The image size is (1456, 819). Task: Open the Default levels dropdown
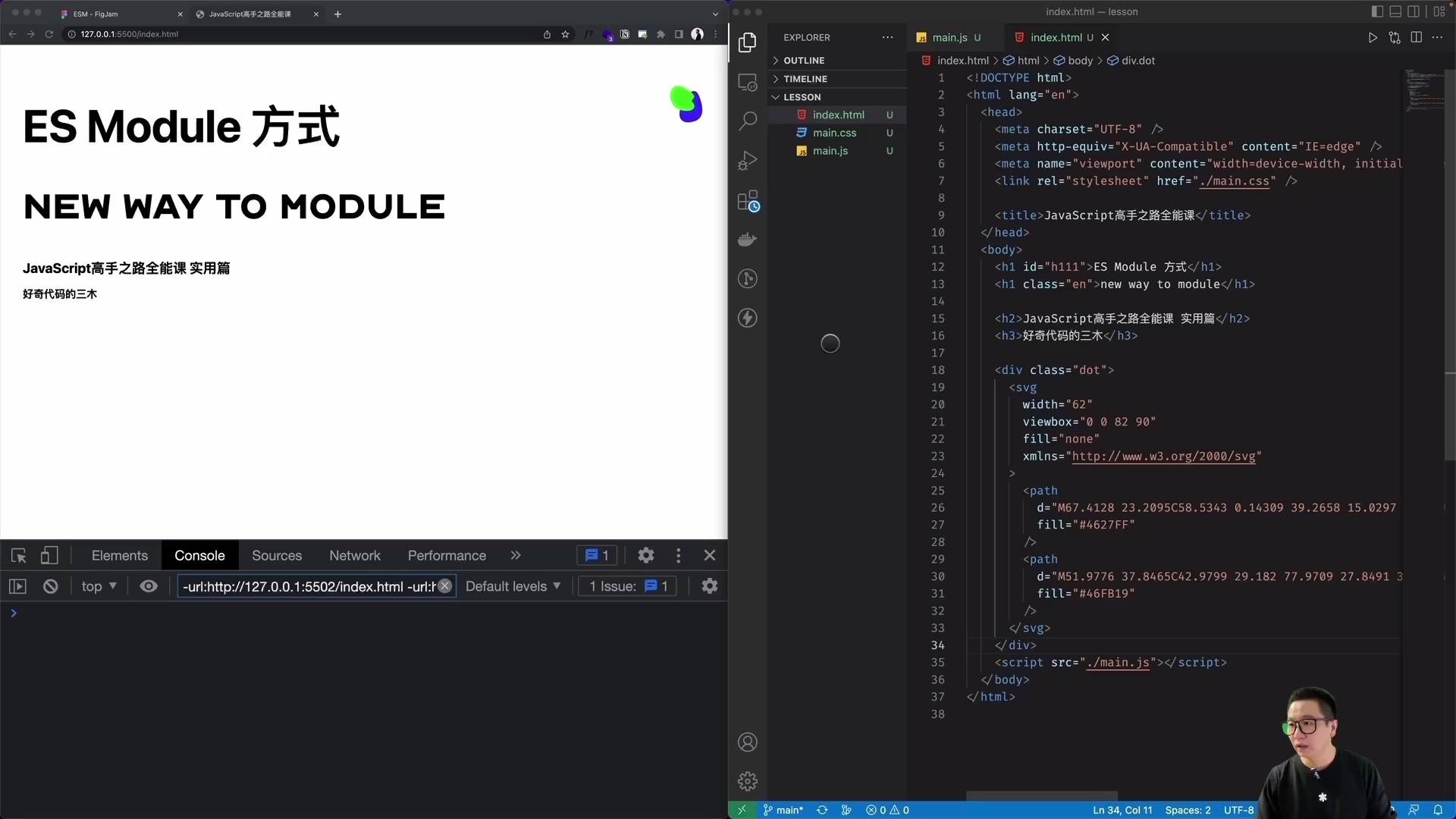[x=513, y=585]
